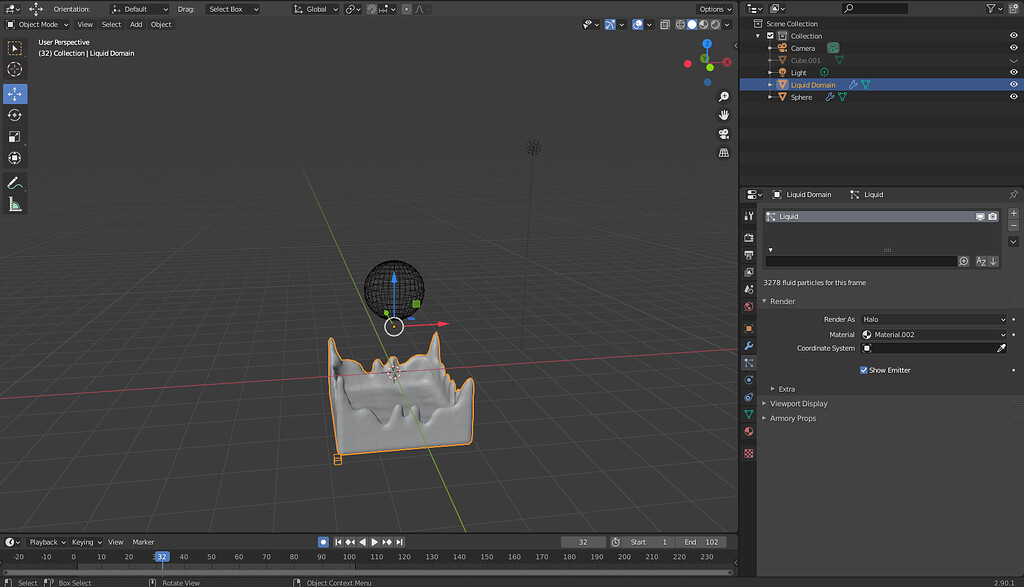This screenshot has width=1024, height=587.
Task: Open the Select menu
Action: coord(111,25)
